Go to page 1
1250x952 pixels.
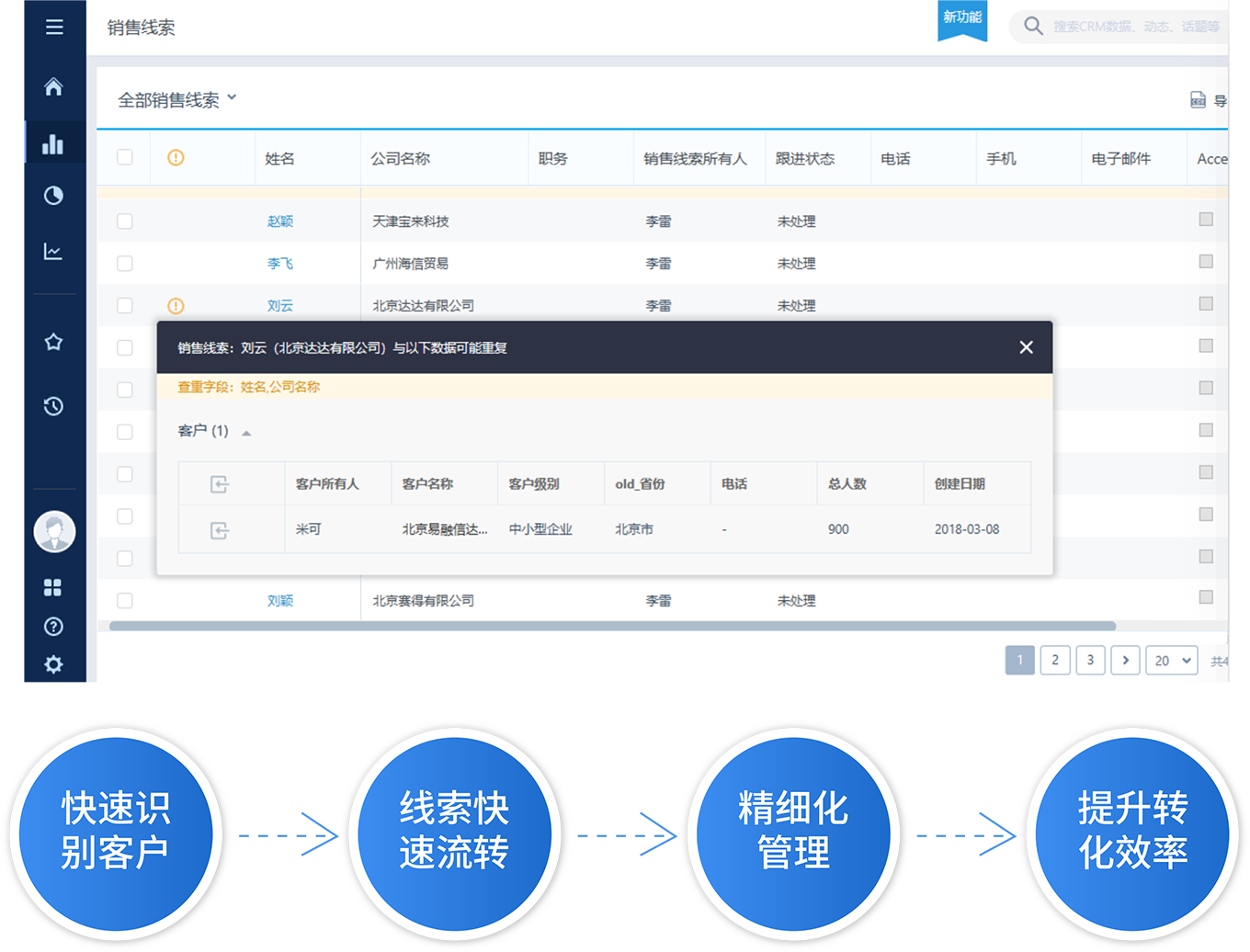(x=1019, y=660)
